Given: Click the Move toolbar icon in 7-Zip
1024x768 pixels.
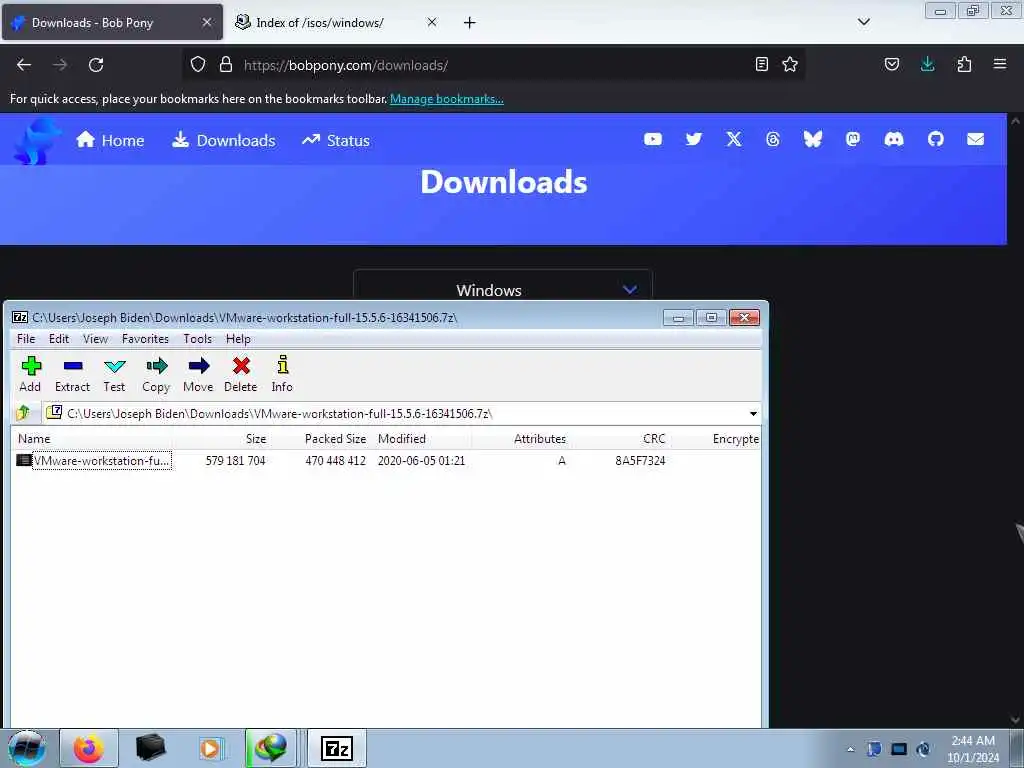Looking at the screenshot, I should [x=198, y=374].
